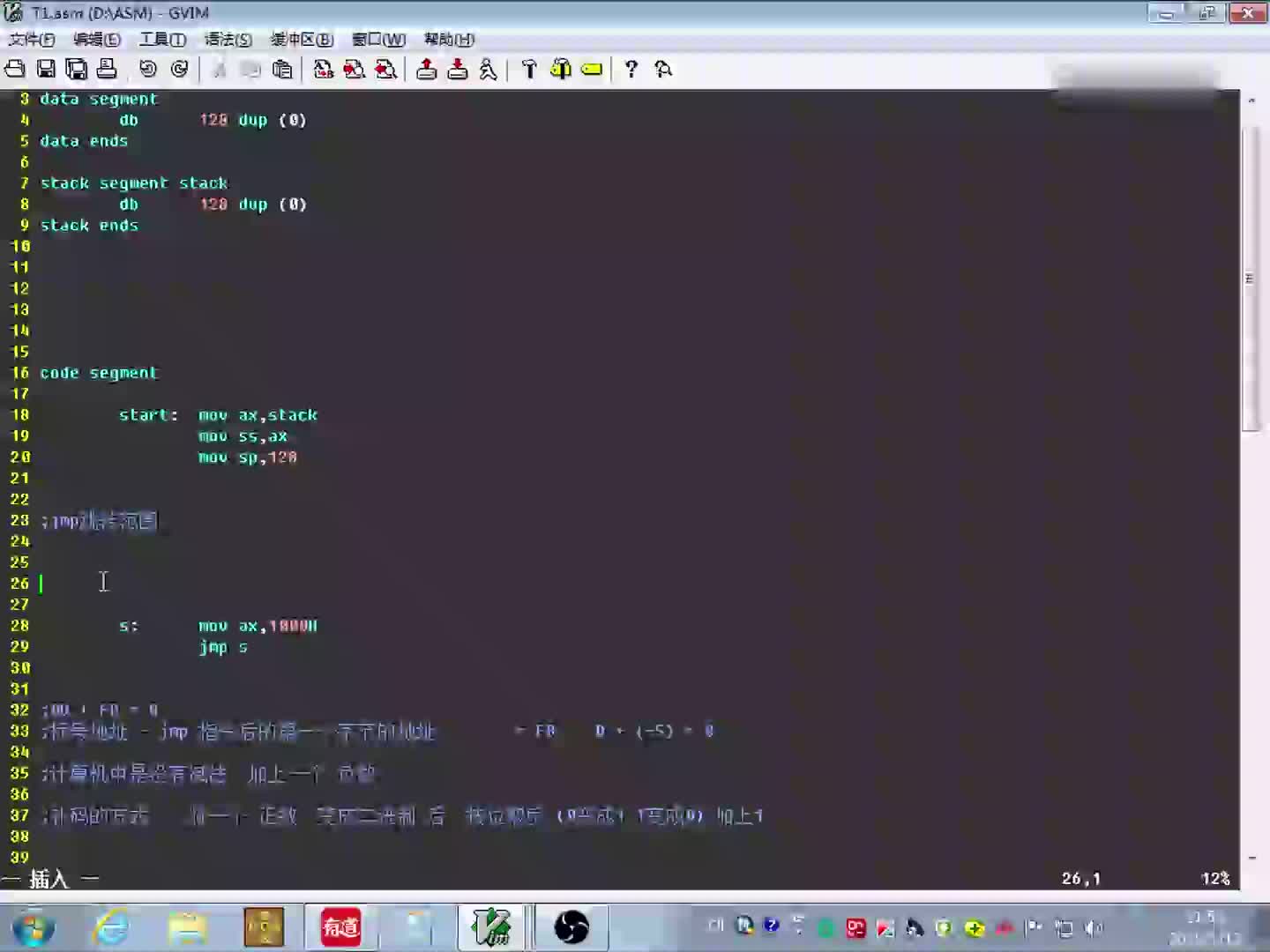Click the comment on line 37
This screenshot has width=1270, height=952.
click(x=402, y=816)
